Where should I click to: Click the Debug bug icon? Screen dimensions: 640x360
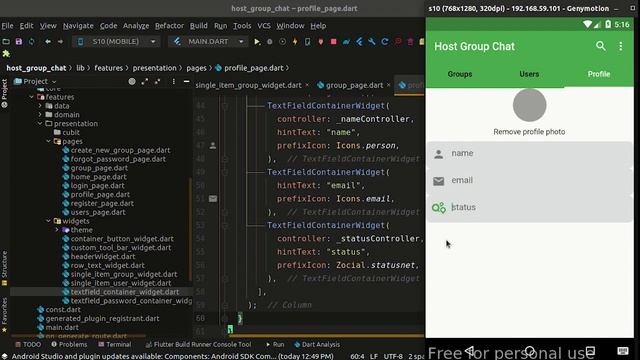(x=269, y=42)
